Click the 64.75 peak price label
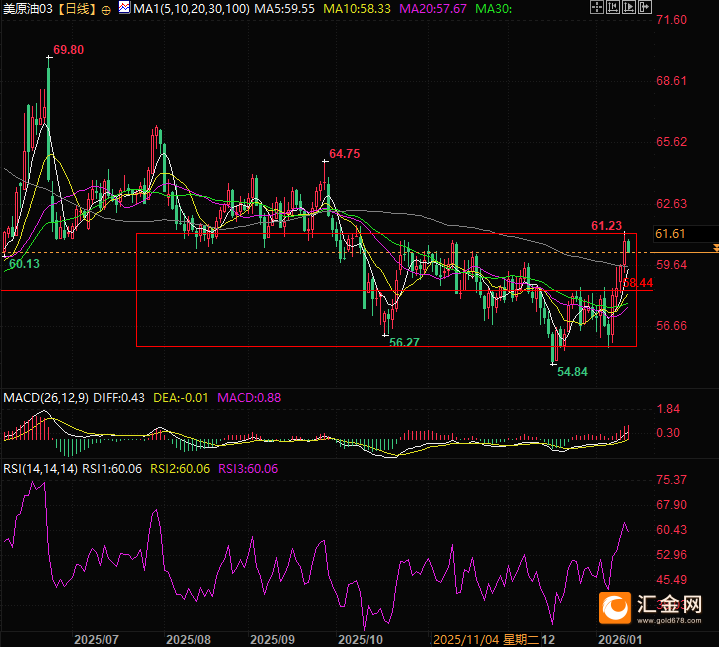 coord(344,154)
